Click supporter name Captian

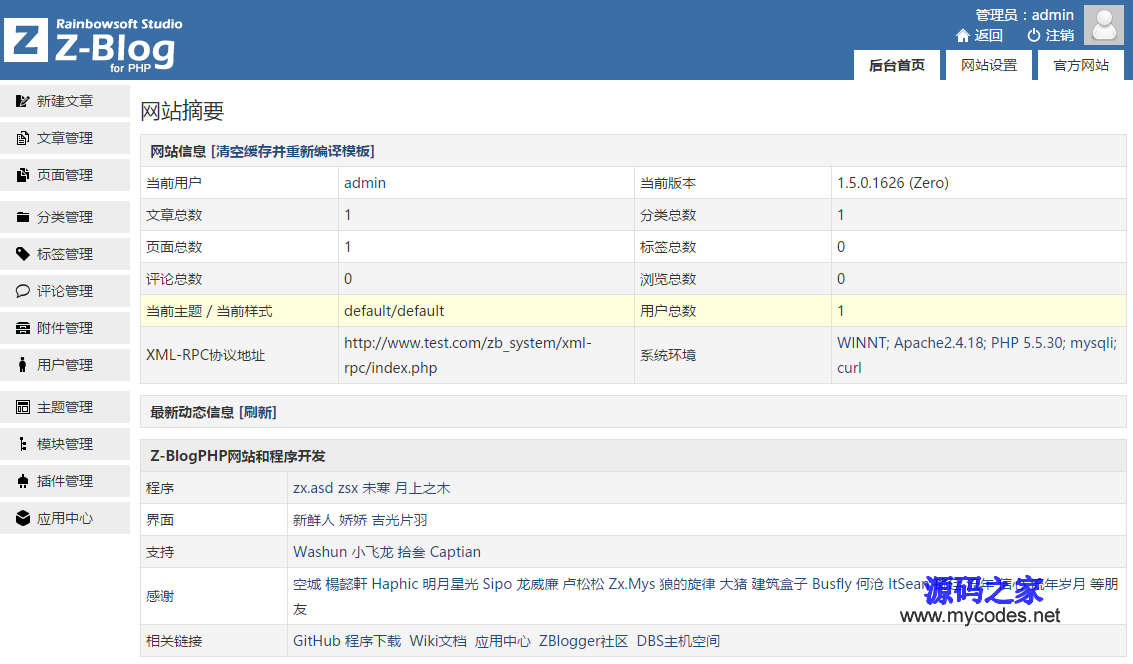[x=455, y=552]
